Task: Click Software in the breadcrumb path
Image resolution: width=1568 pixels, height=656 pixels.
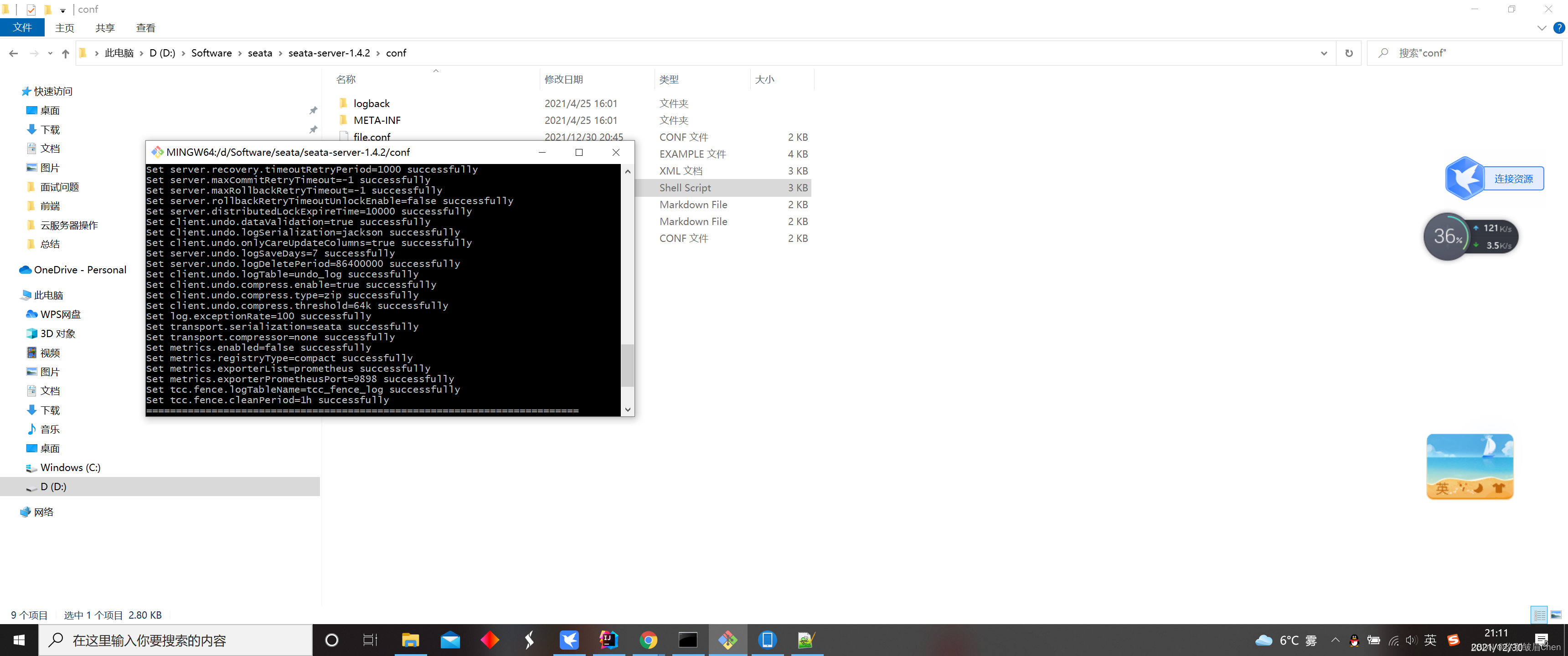Action: coord(211,53)
